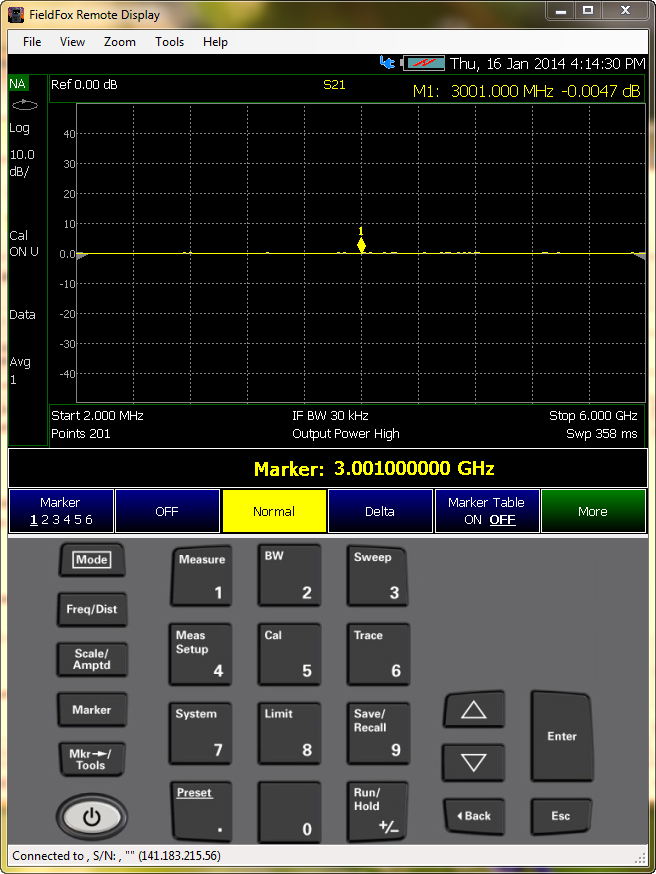Click the Trace 6 key
This screenshot has height=874, width=656.
378,654
